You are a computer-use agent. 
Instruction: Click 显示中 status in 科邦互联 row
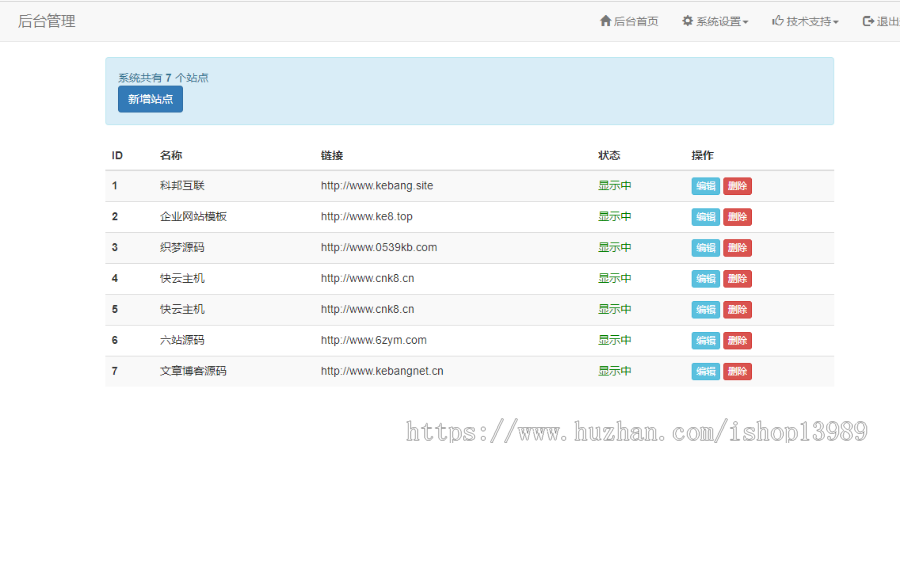[x=615, y=186]
